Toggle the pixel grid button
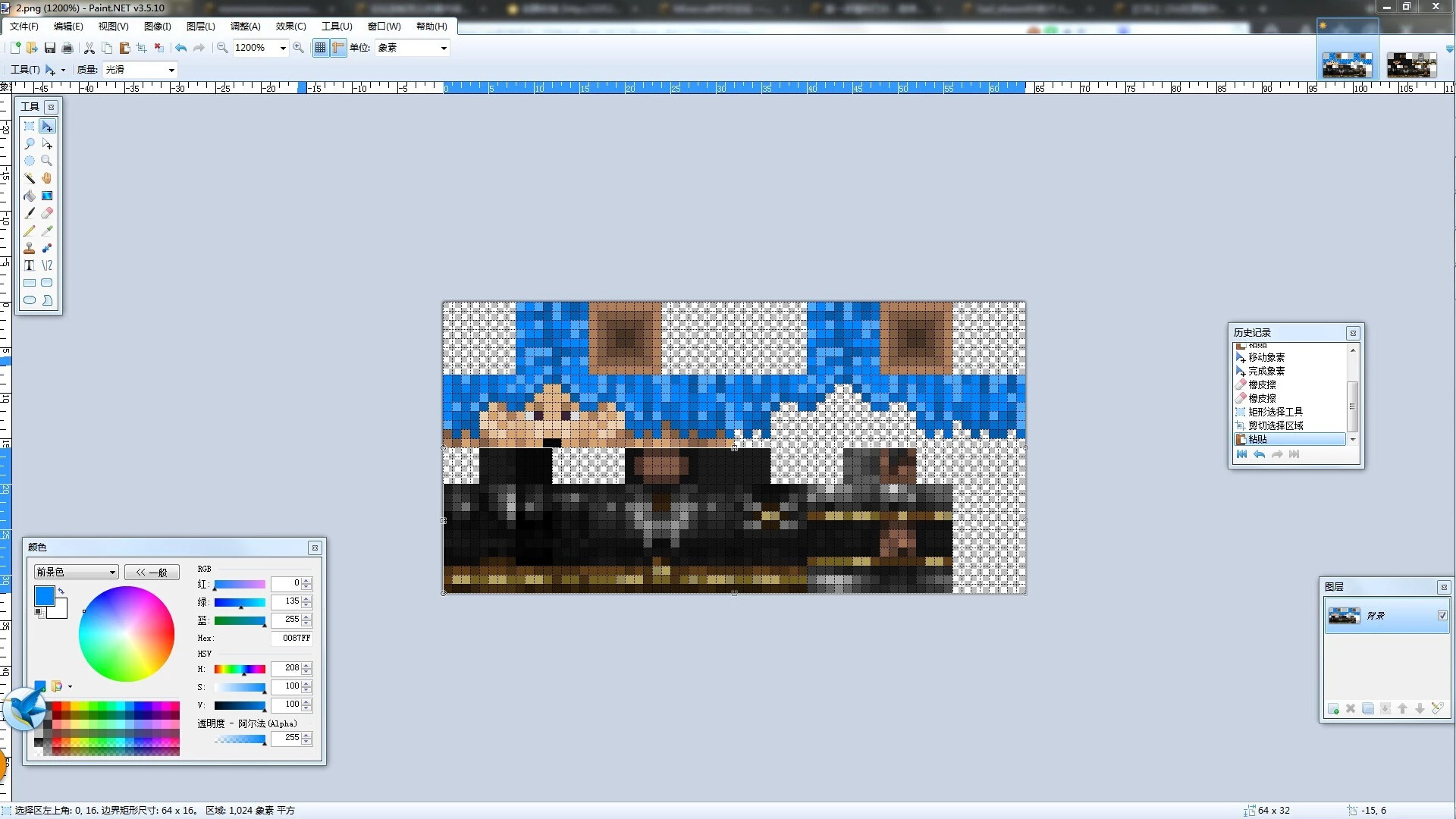Screen dimensions: 1456x819 pos(320,48)
